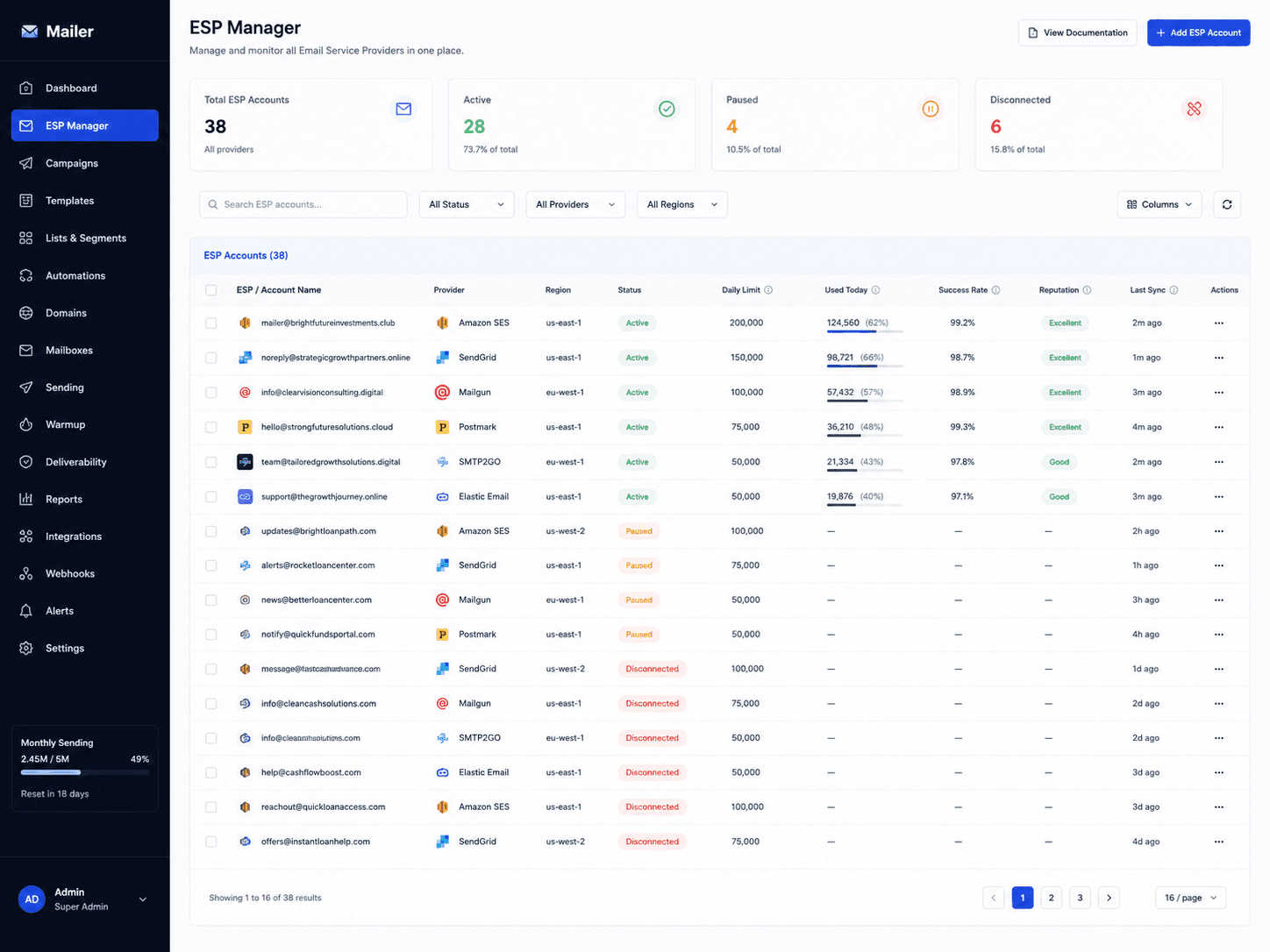Check the box for info@clearvisionconsulting.digital
This screenshot has width=1270, height=952.
[210, 393]
